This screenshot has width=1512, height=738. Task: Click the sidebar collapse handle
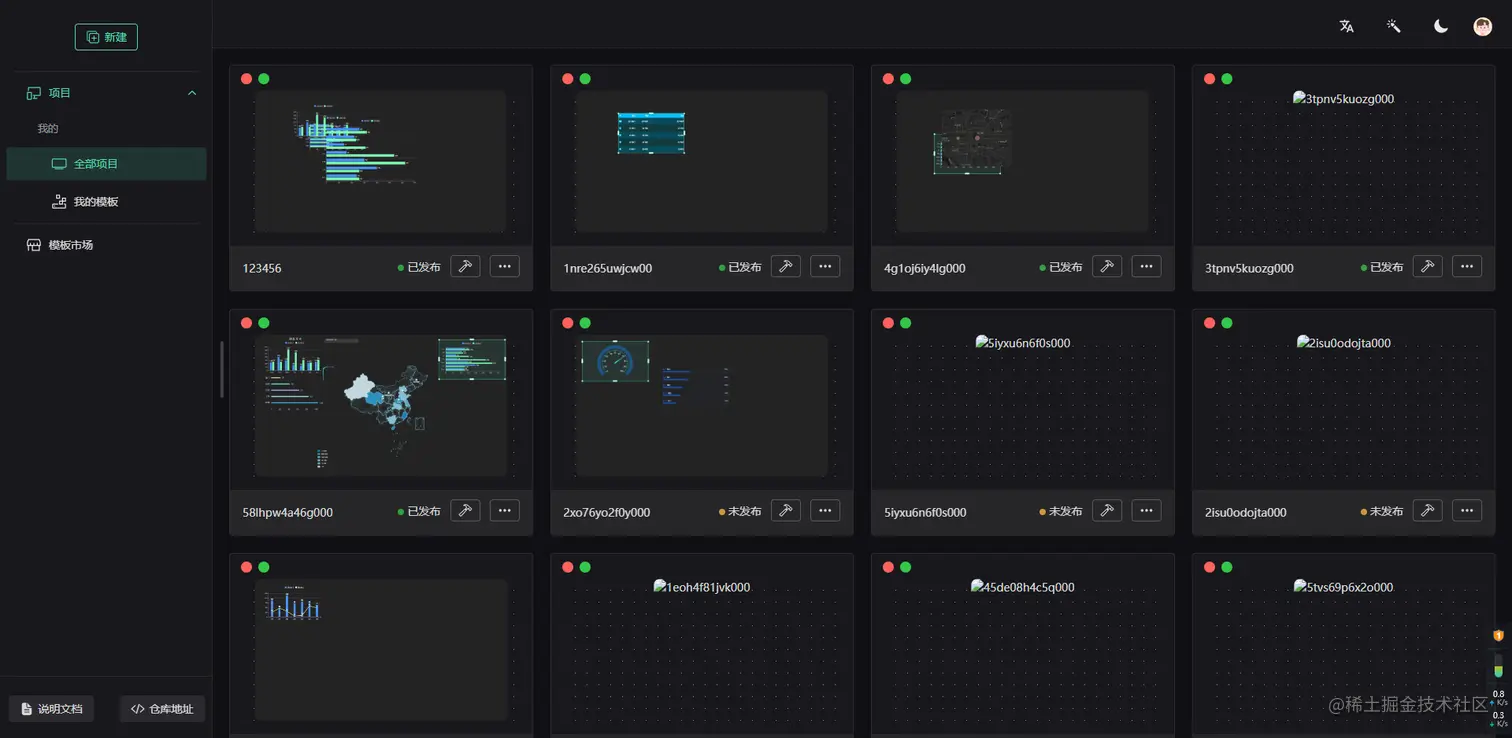point(222,369)
